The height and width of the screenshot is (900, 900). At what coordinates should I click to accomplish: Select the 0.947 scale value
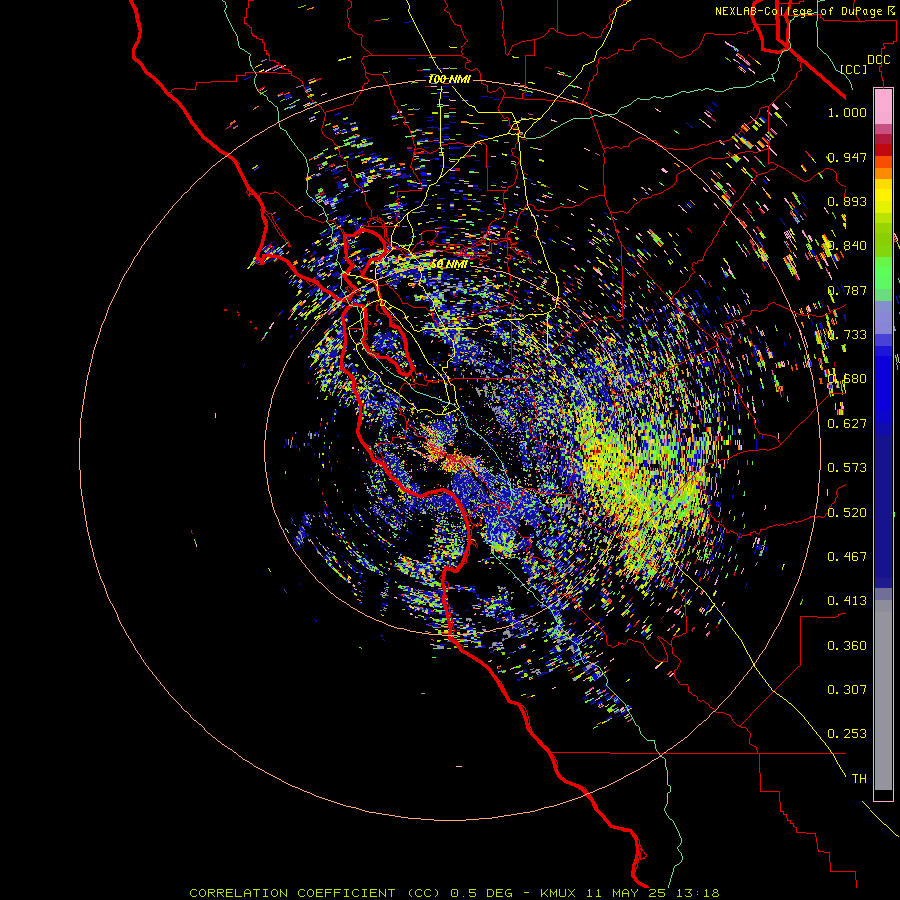click(847, 157)
